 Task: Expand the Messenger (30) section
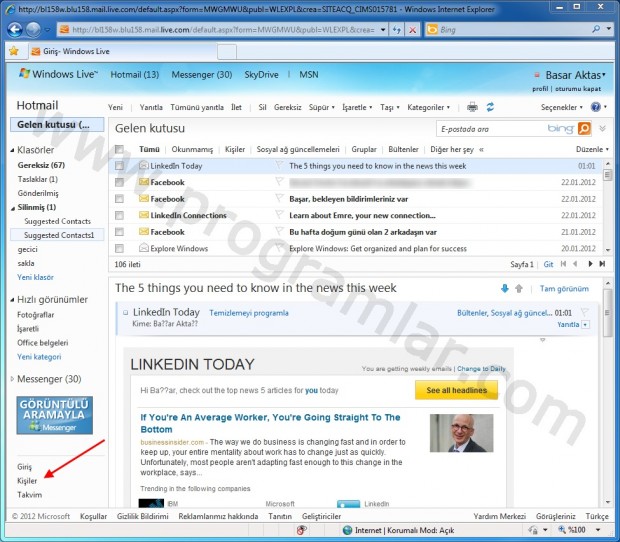pos(12,379)
